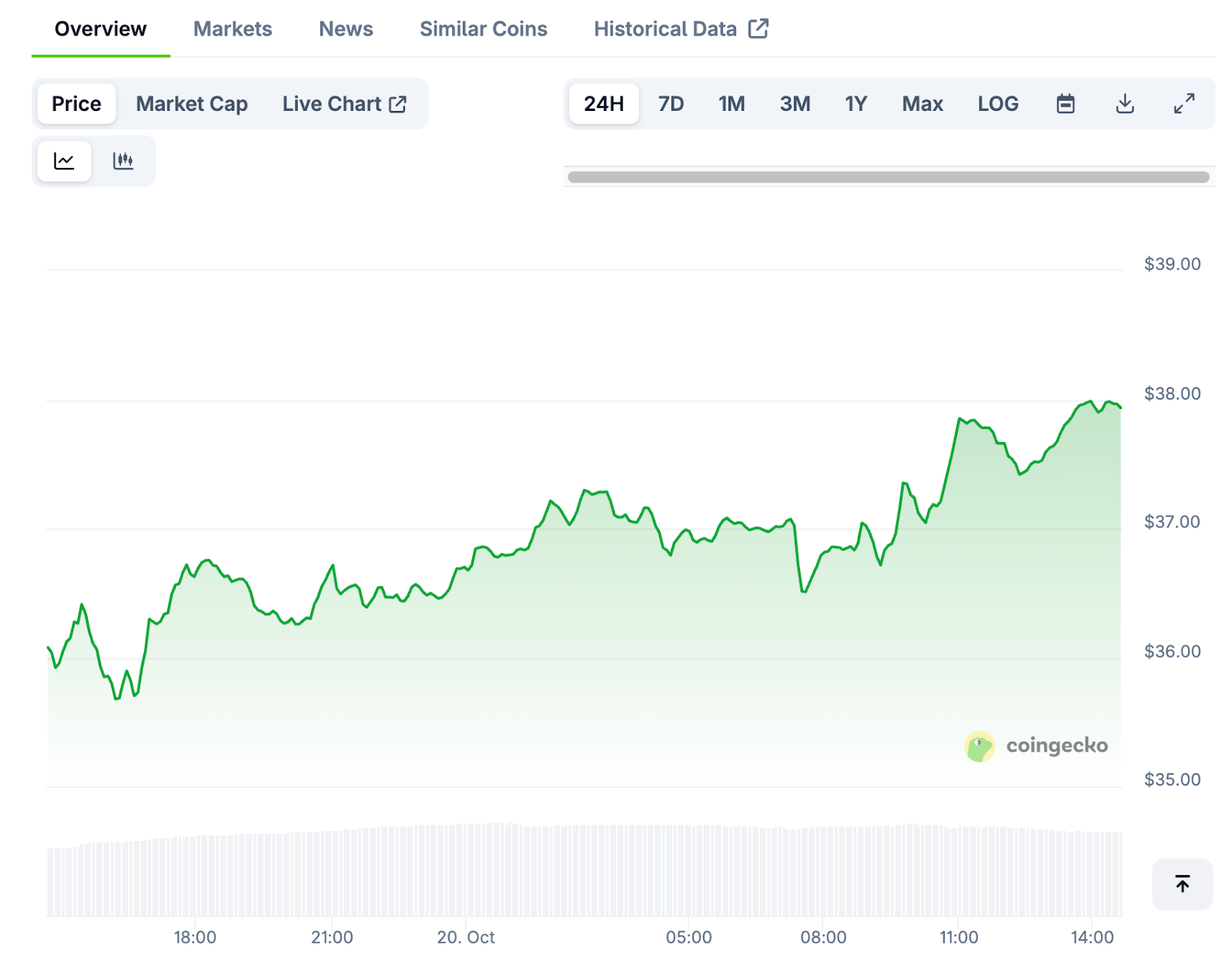The image size is (1232, 962).
Task: Open the Similar Coins tab
Action: click(483, 29)
